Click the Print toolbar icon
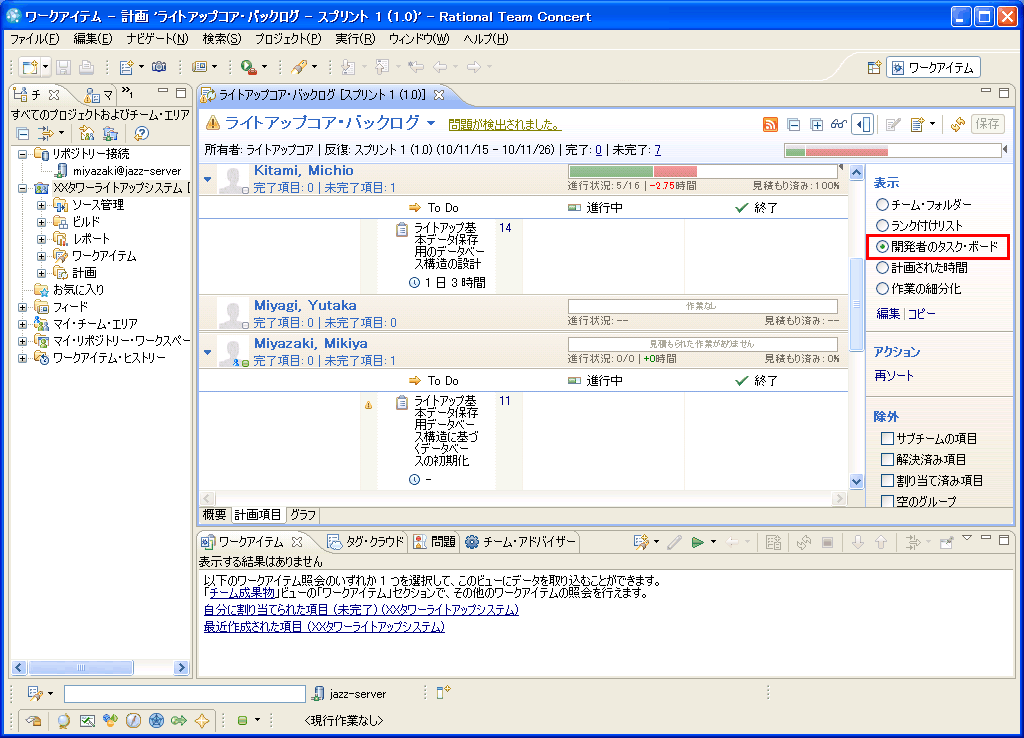1024x738 pixels. pos(86,67)
